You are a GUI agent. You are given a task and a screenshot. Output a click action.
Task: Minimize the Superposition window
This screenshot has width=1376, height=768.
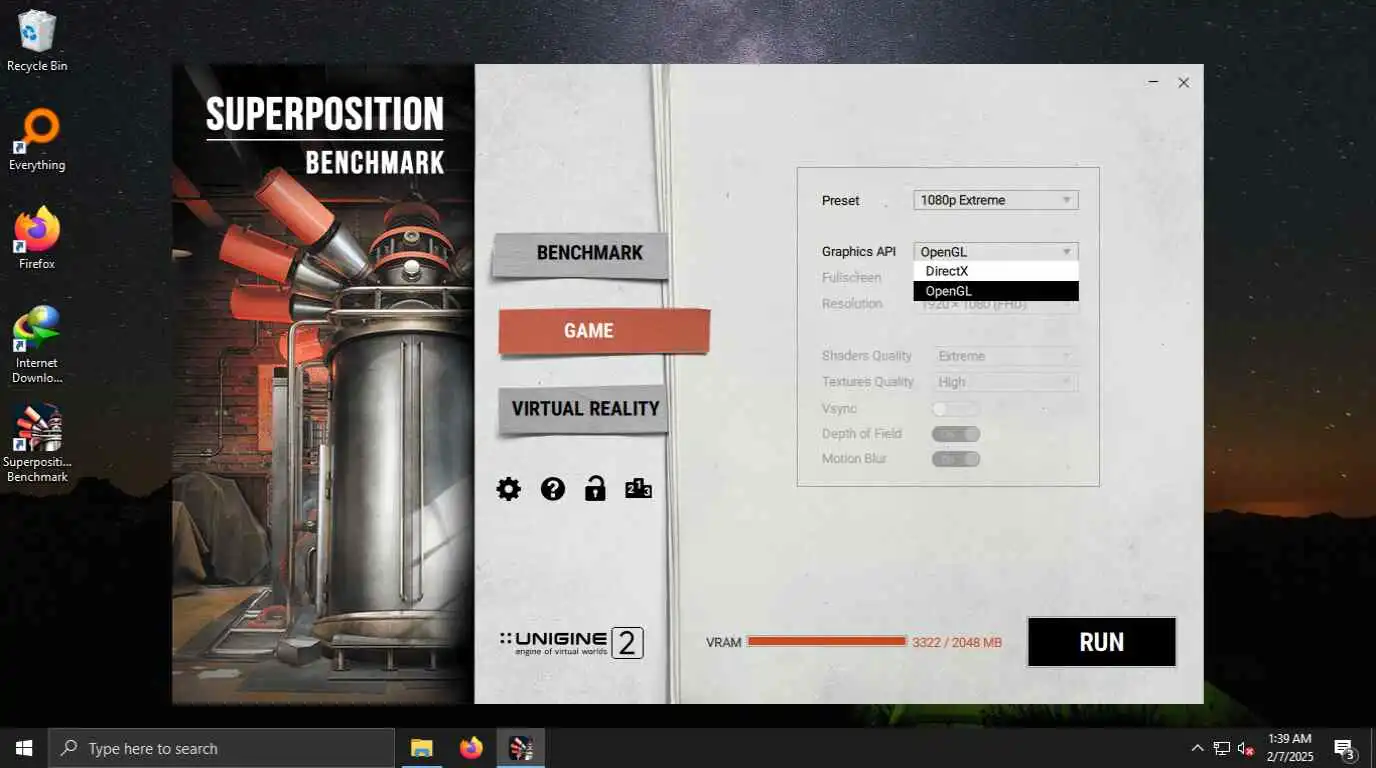click(x=1153, y=82)
